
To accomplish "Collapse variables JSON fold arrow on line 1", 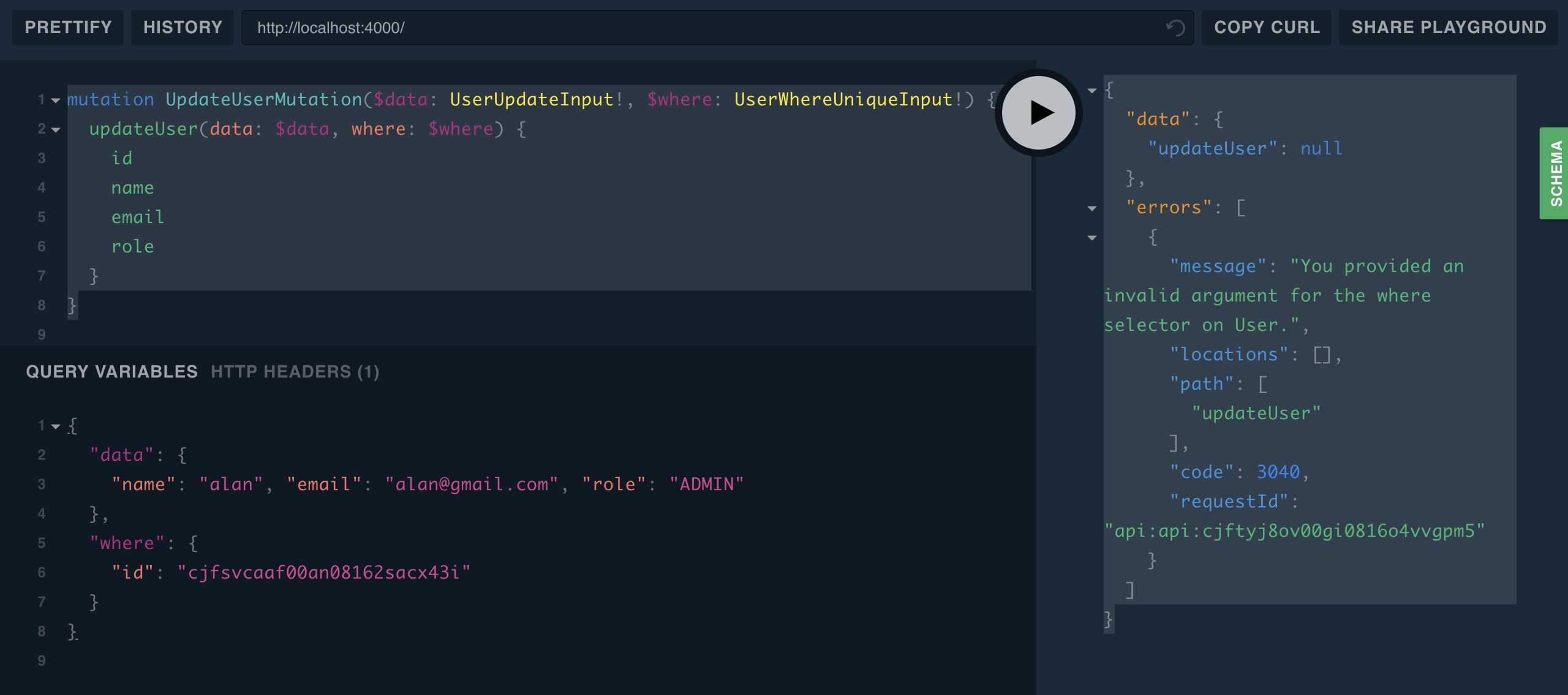I will [x=56, y=427].
